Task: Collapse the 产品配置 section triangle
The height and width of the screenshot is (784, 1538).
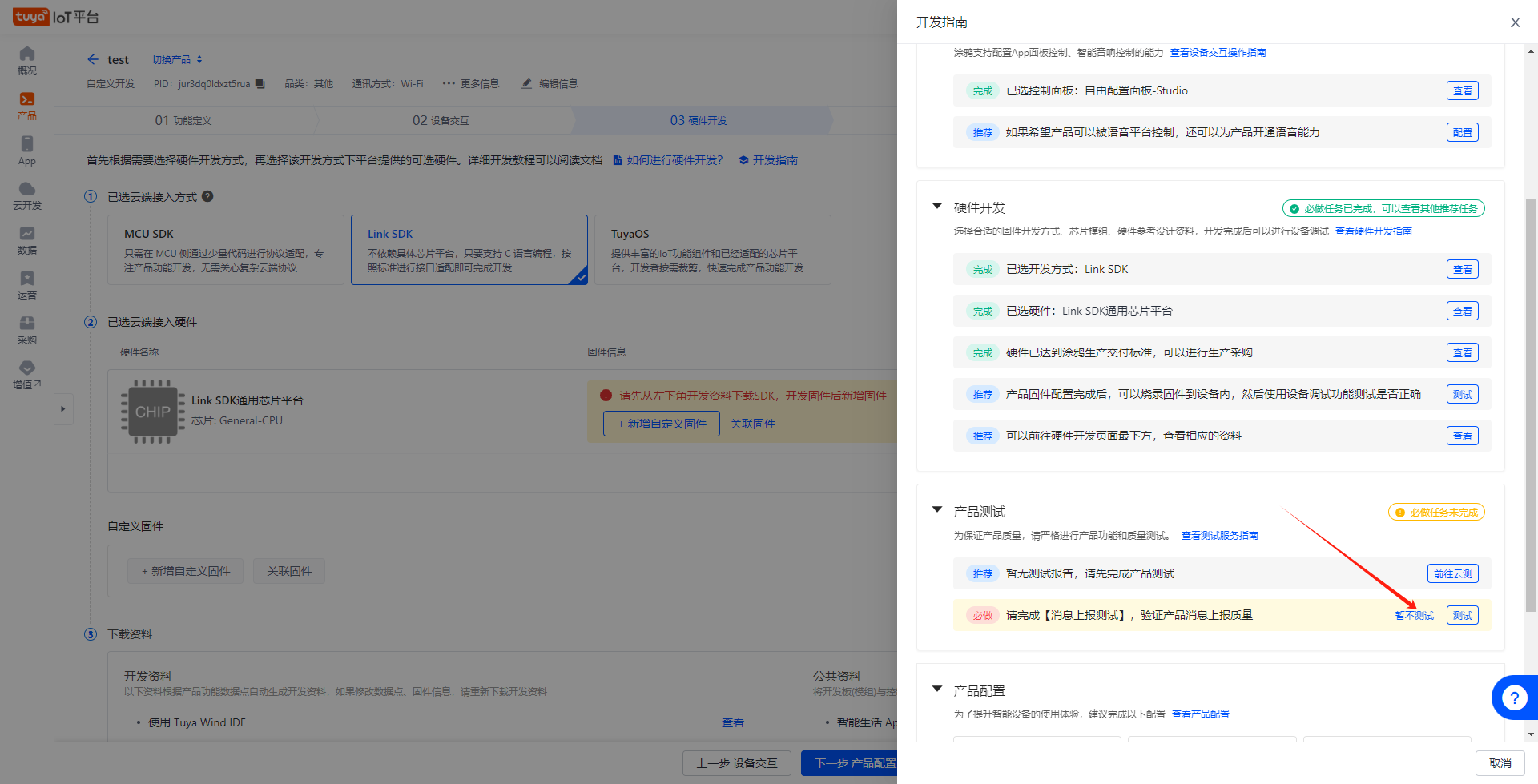Action: (x=936, y=689)
